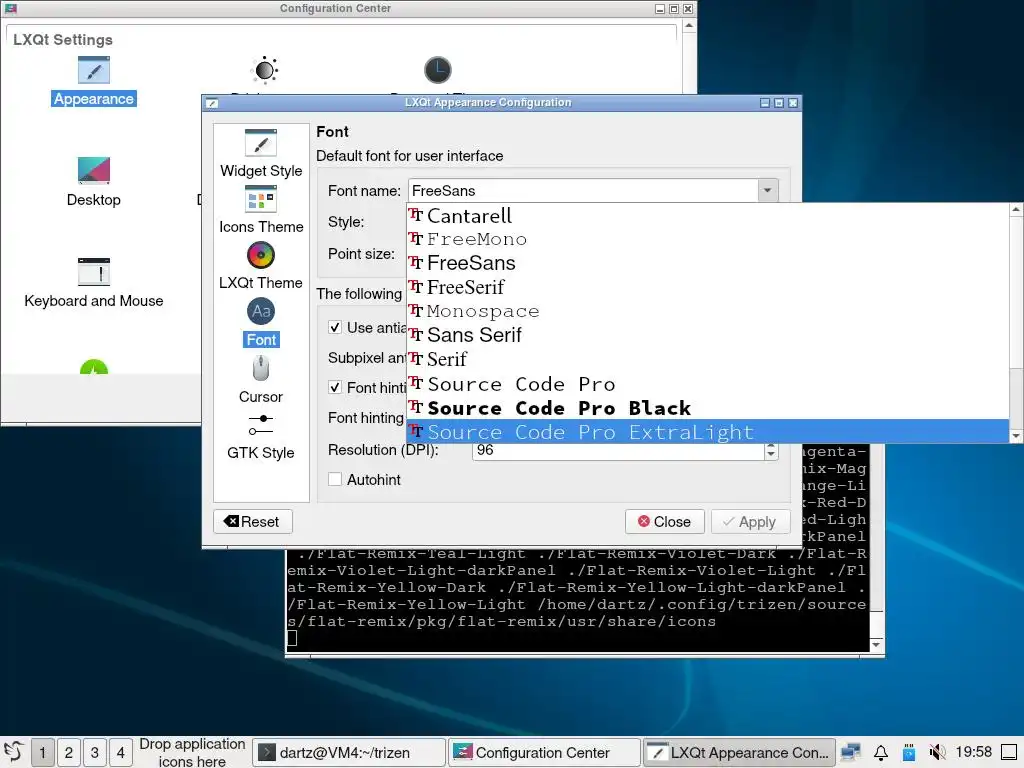1024x768 pixels.
Task: Toggle the Use antialias fonts checkbox
Action: (335, 327)
